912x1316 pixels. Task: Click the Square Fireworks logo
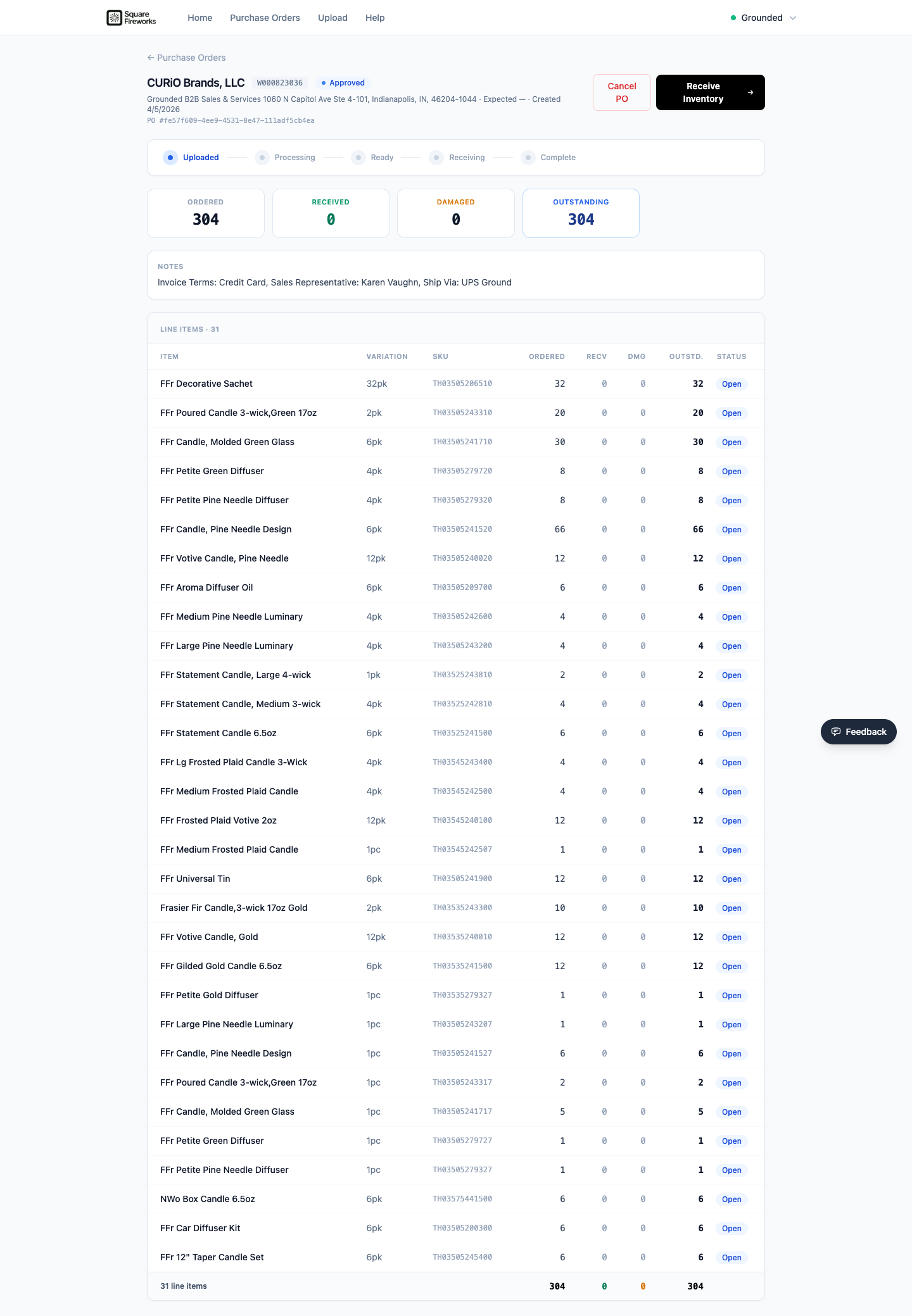click(131, 18)
